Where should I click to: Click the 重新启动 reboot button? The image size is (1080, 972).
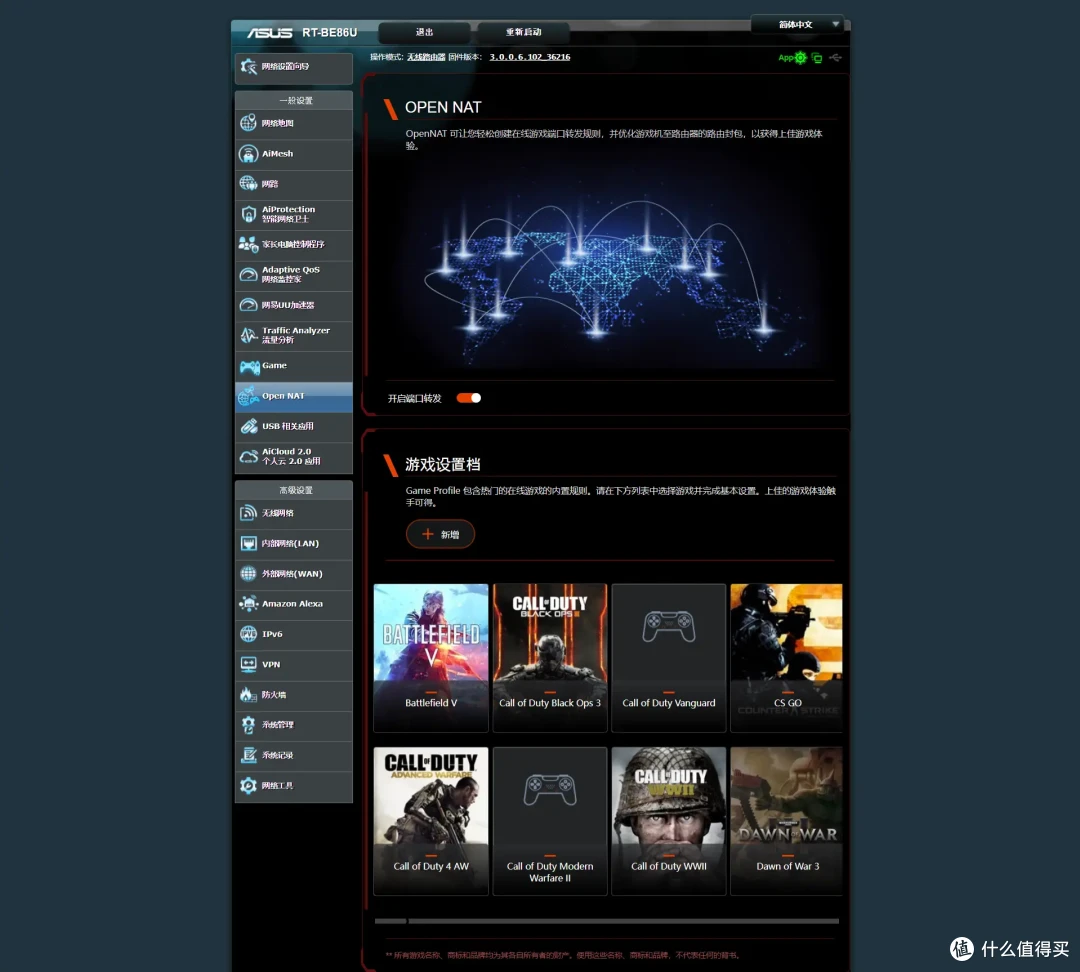tap(523, 32)
